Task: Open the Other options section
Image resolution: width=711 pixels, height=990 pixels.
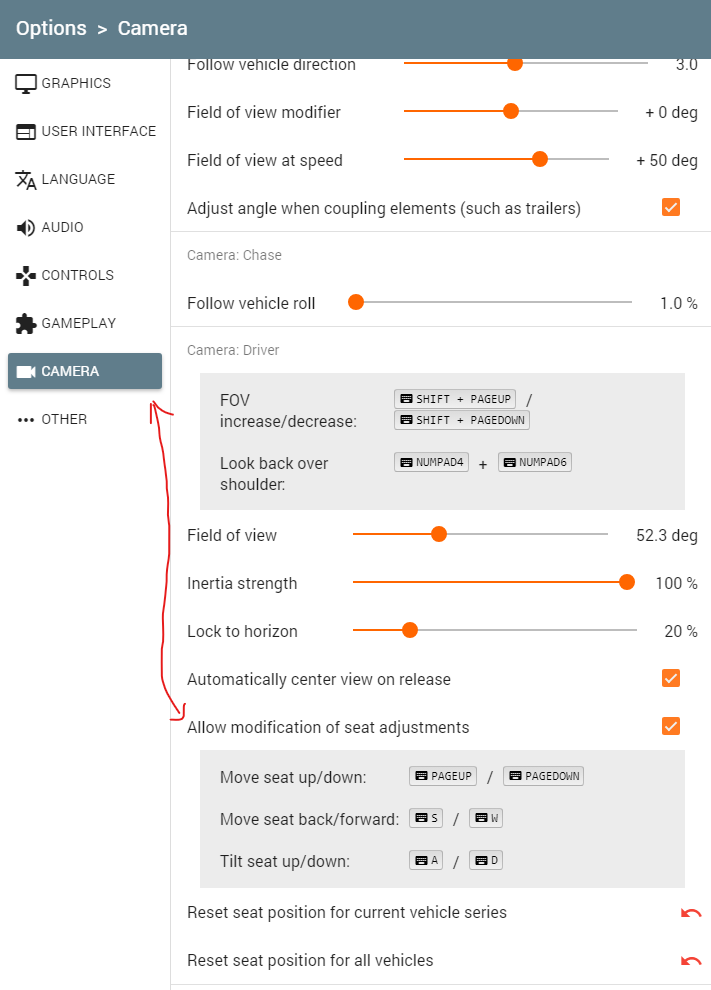Action: tap(64, 419)
